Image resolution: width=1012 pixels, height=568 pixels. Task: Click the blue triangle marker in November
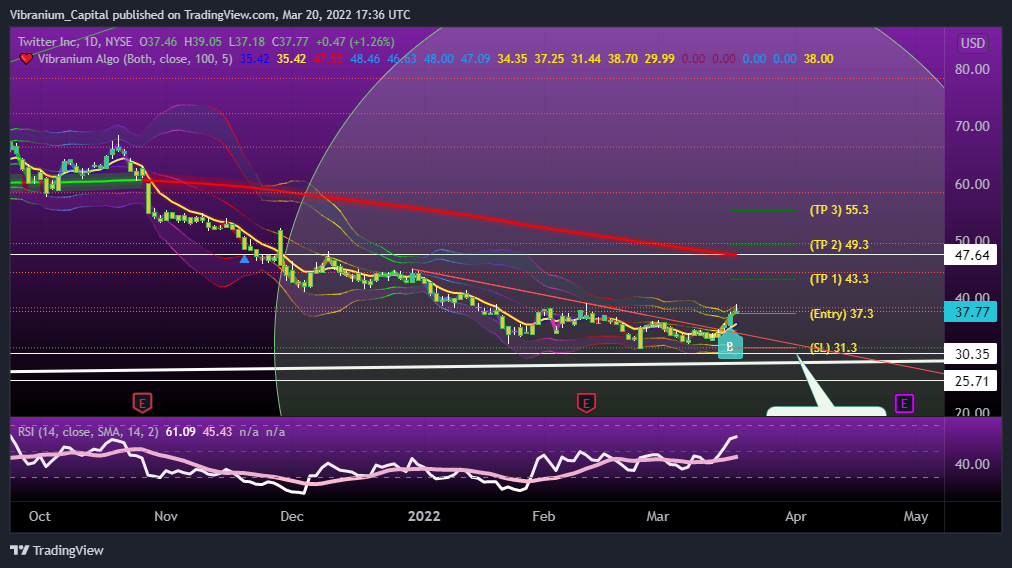point(244,259)
